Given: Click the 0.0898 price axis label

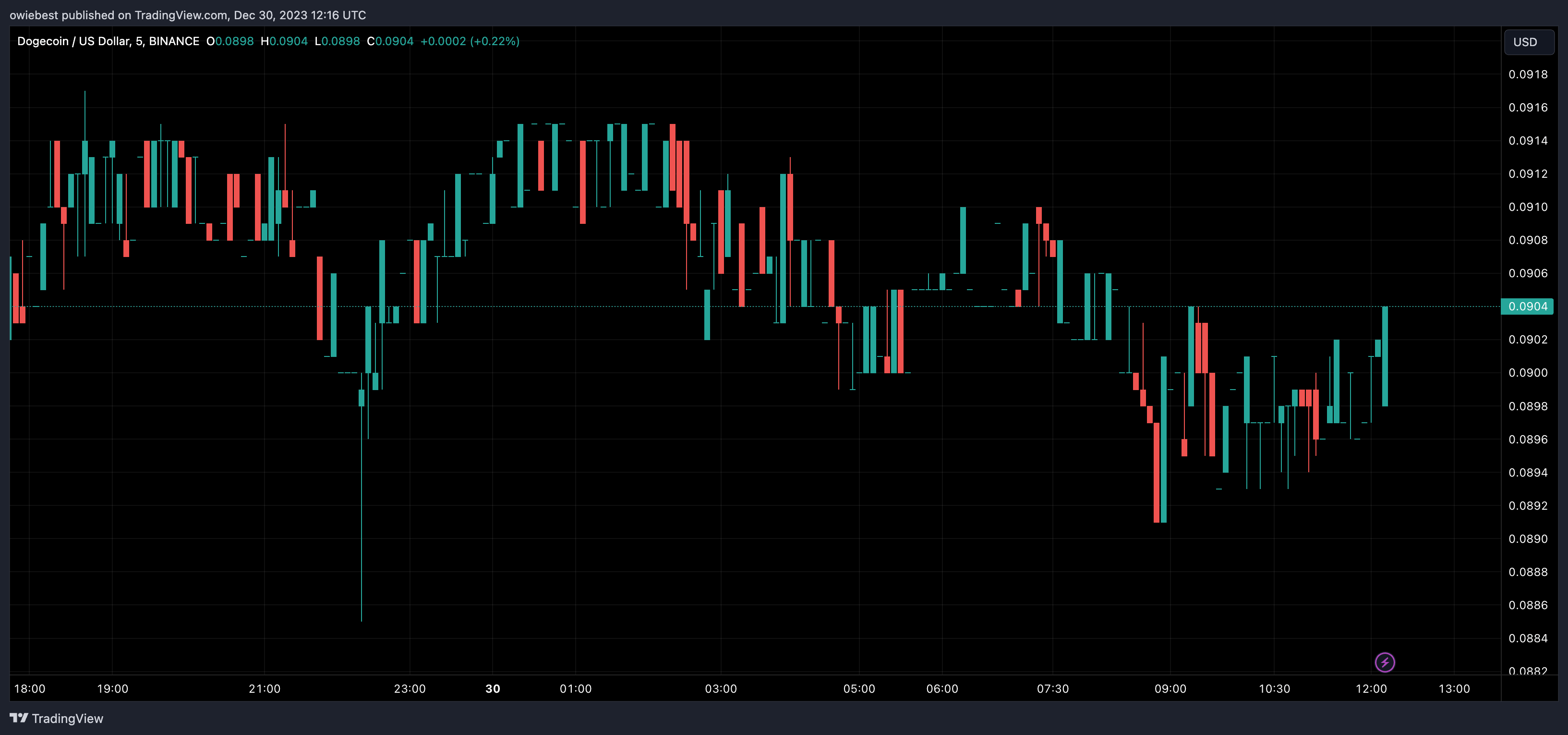Looking at the screenshot, I should click(x=1528, y=406).
